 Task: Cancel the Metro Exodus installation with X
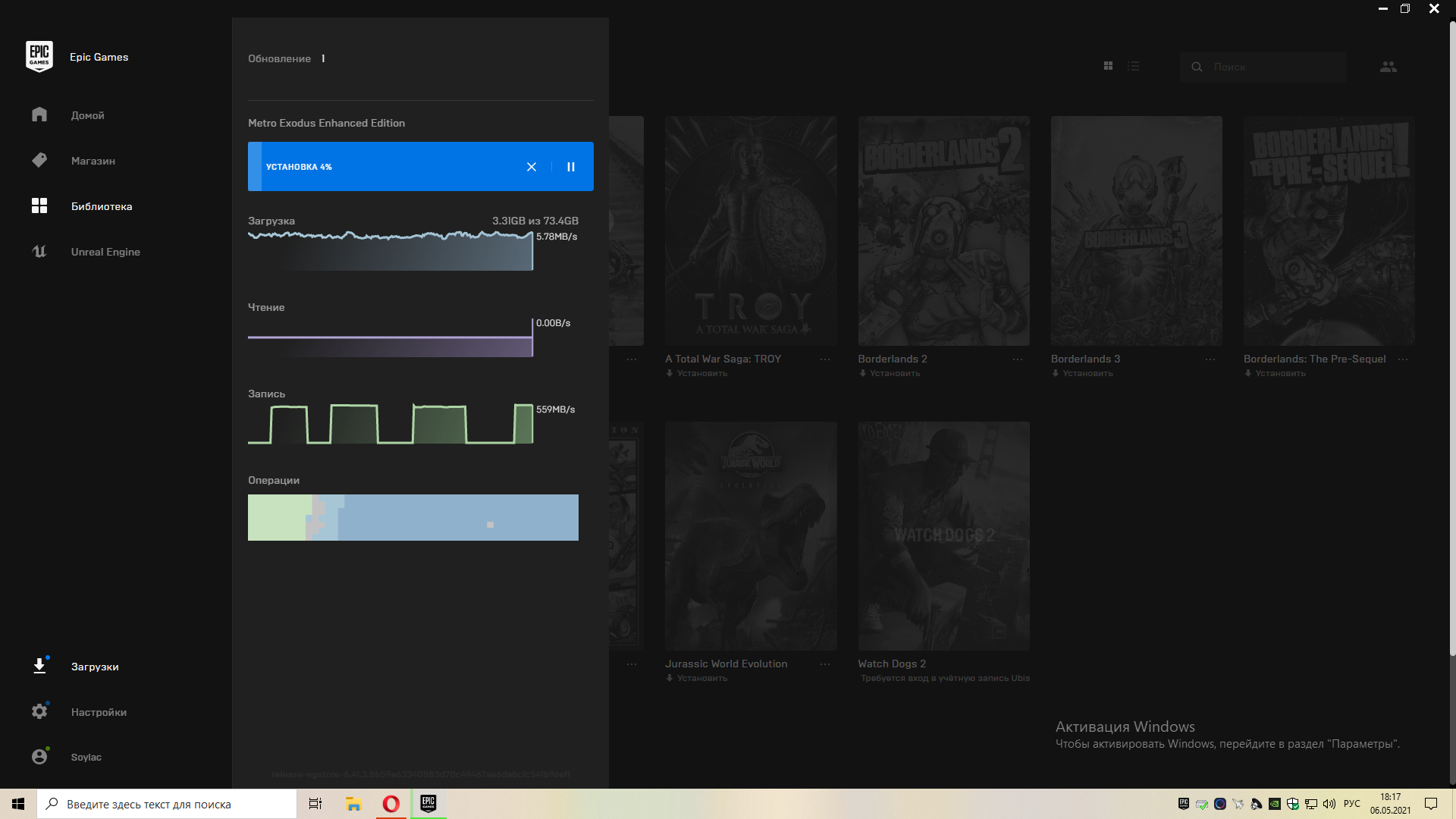tap(532, 167)
